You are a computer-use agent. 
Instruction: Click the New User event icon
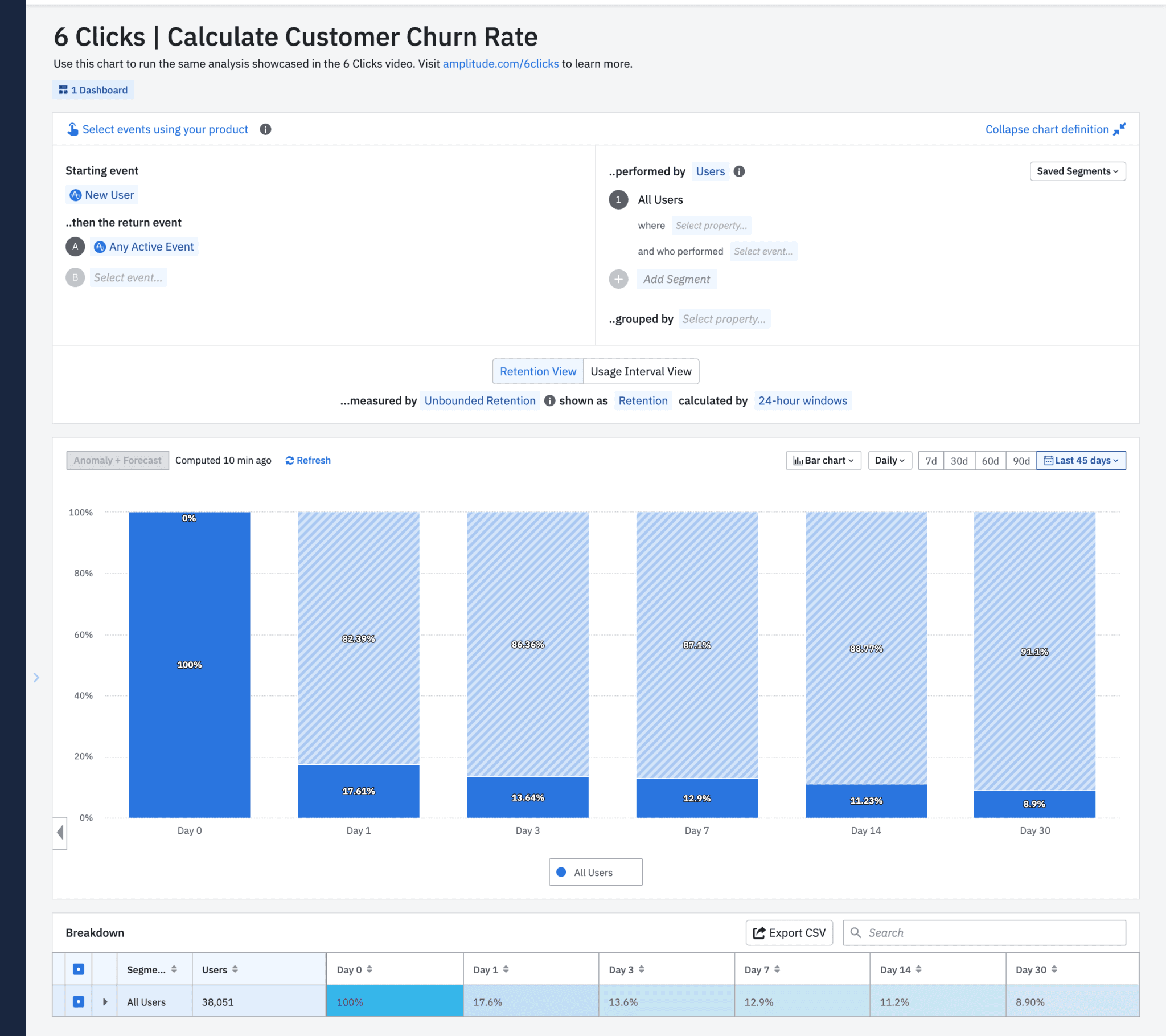[76, 195]
